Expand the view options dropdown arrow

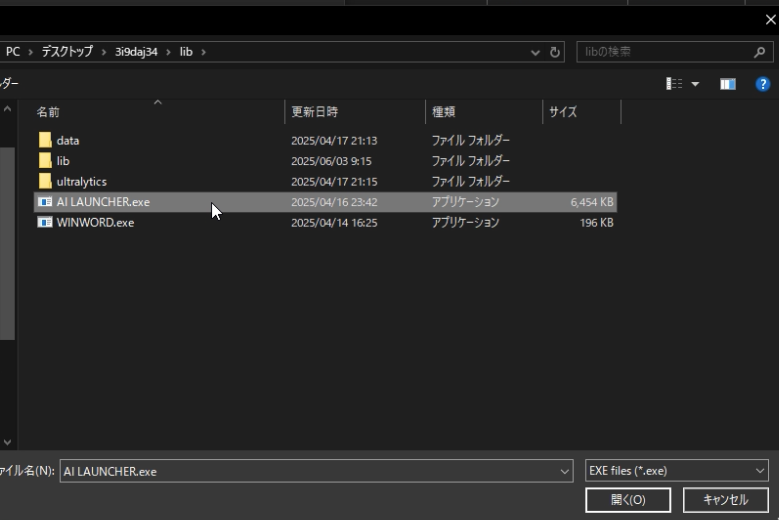[695, 85]
